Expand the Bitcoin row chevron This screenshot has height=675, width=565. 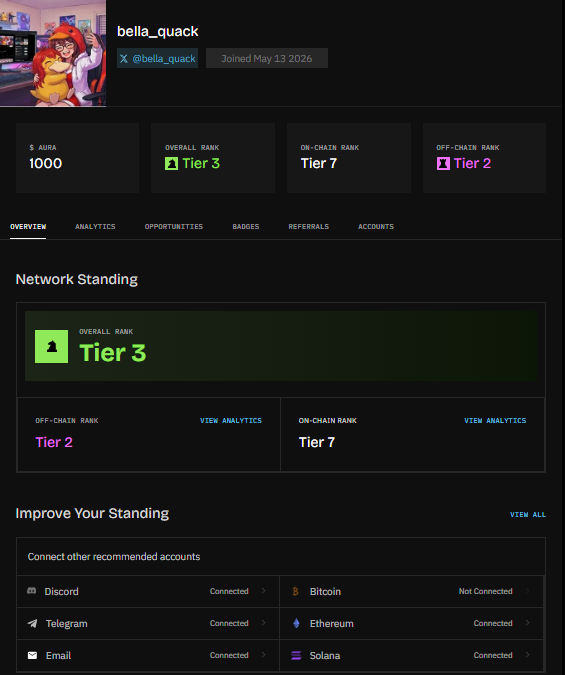coord(528,591)
